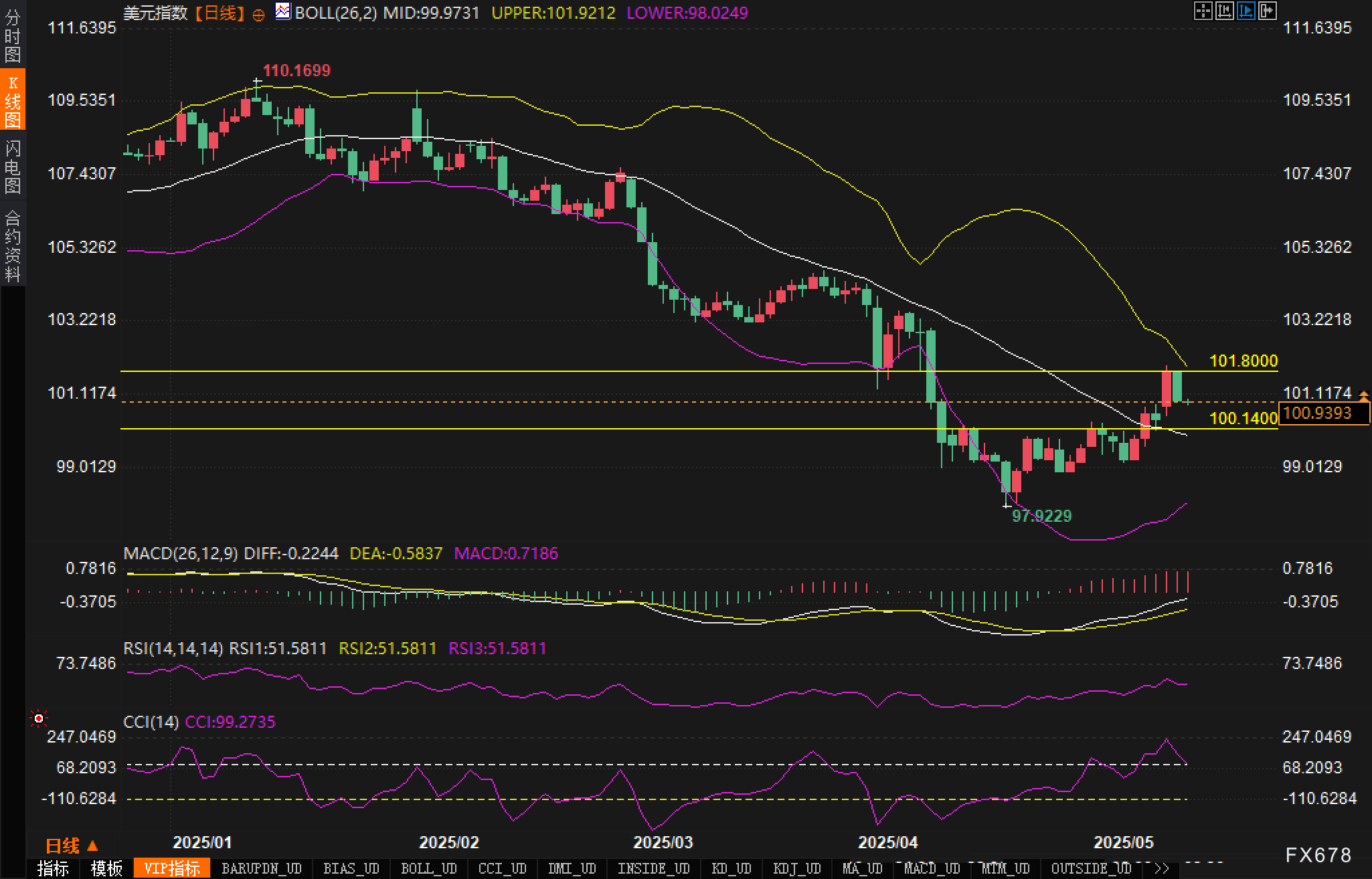Open 合约资料 sidebar panel

[x=13, y=246]
